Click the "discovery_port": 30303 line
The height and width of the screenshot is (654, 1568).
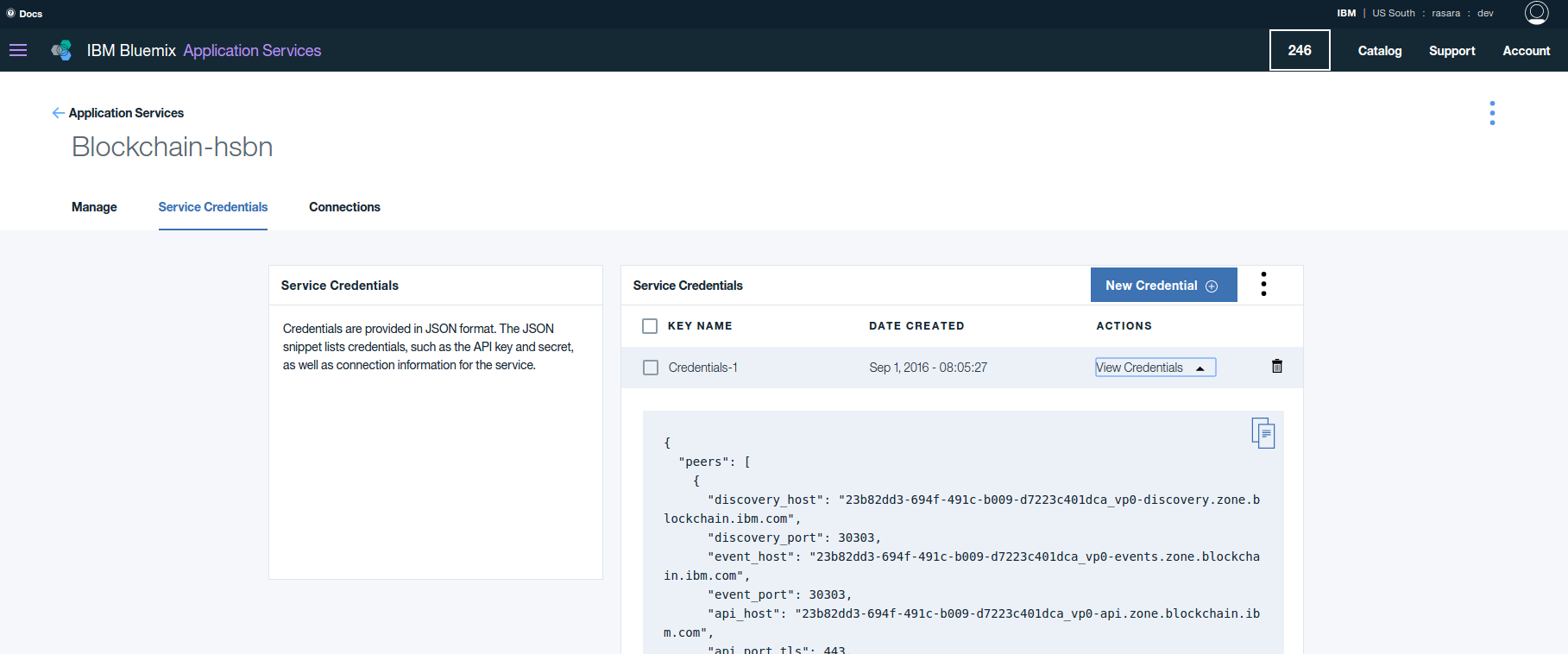coord(794,538)
